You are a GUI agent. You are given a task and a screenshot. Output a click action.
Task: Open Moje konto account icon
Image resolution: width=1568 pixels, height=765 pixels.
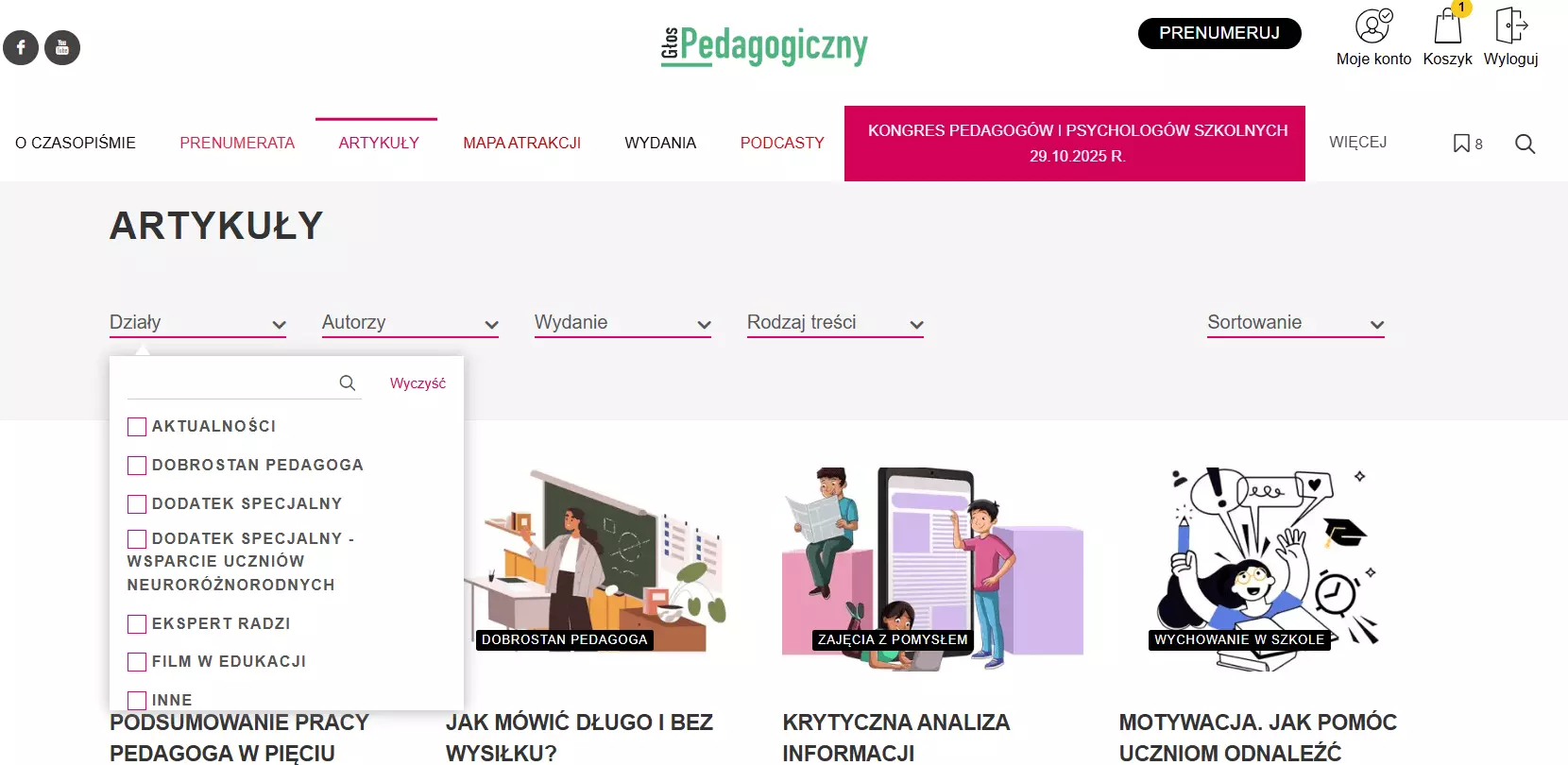pos(1373,25)
